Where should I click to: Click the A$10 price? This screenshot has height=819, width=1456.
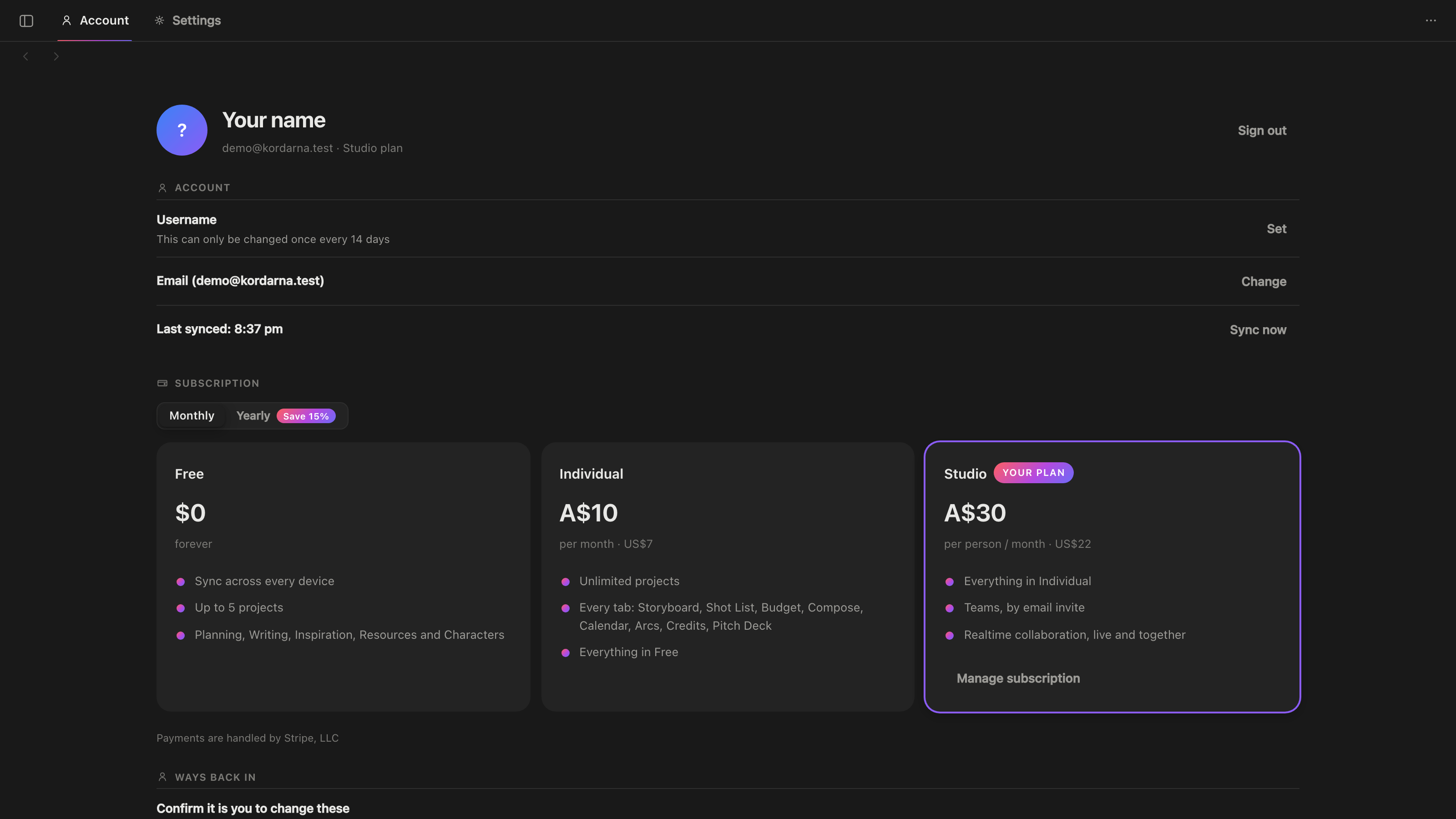click(x=588, y=513)
